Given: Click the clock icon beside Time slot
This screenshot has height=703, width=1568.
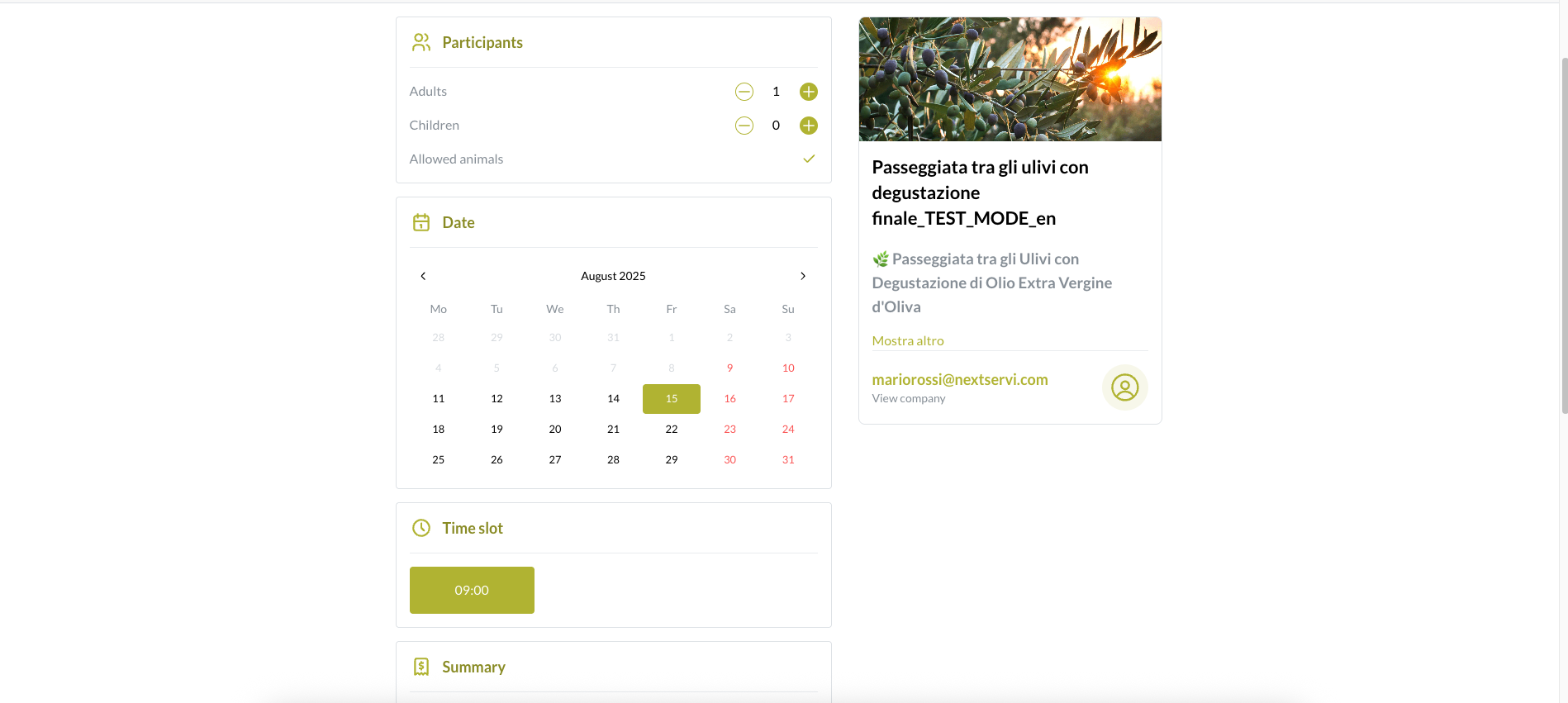Looking at the screenshot, I should tap(421, 528).
